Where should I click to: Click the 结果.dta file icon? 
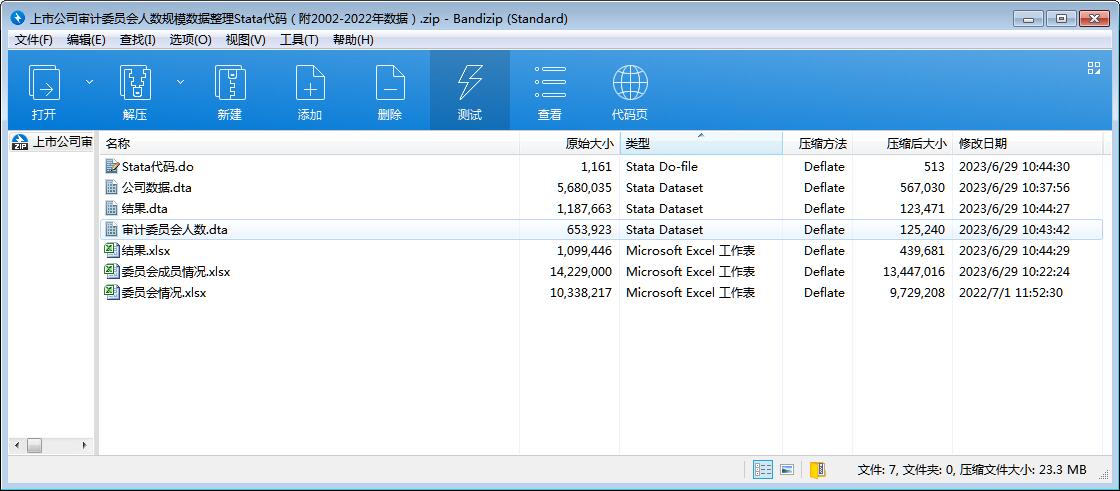coord(111,208)
